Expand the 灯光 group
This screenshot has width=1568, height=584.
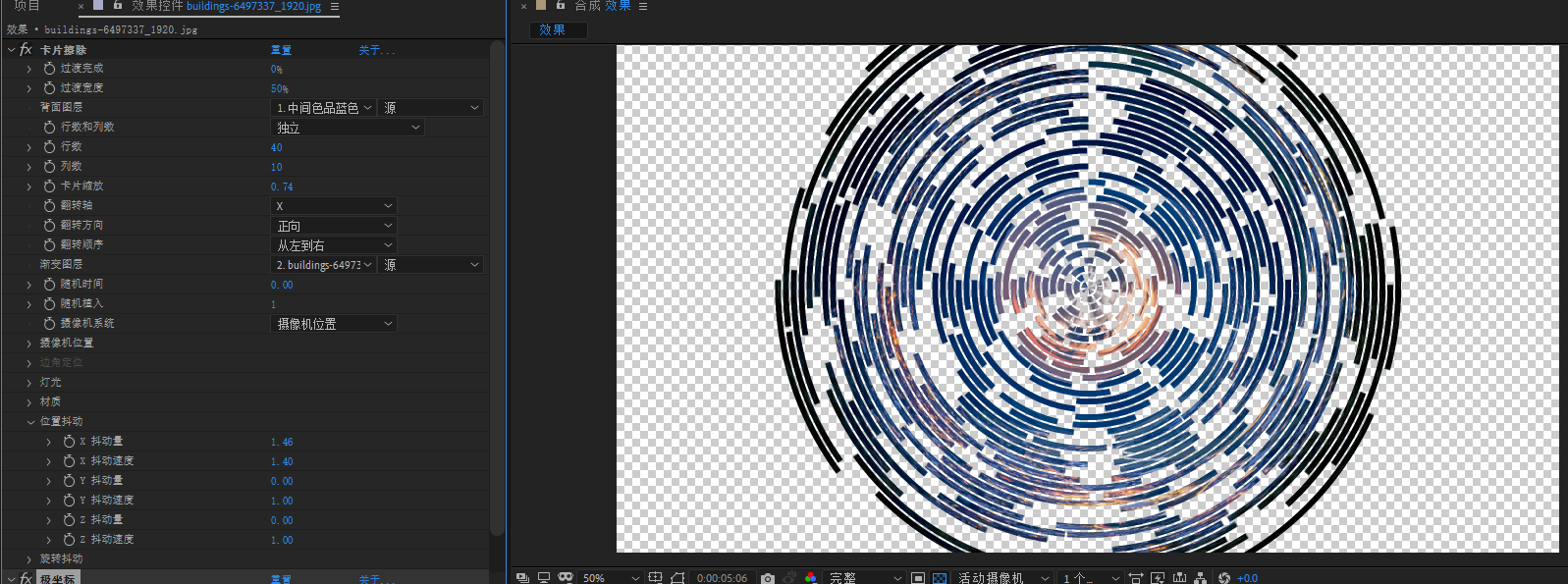(x=29, y=383)
